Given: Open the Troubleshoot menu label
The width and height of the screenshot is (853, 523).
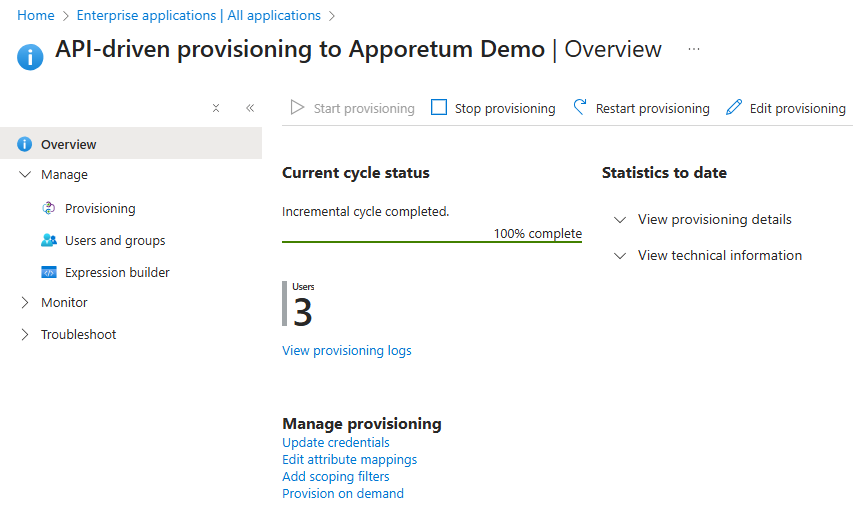Looking at the screenshot, I should [x=78, y=334].
